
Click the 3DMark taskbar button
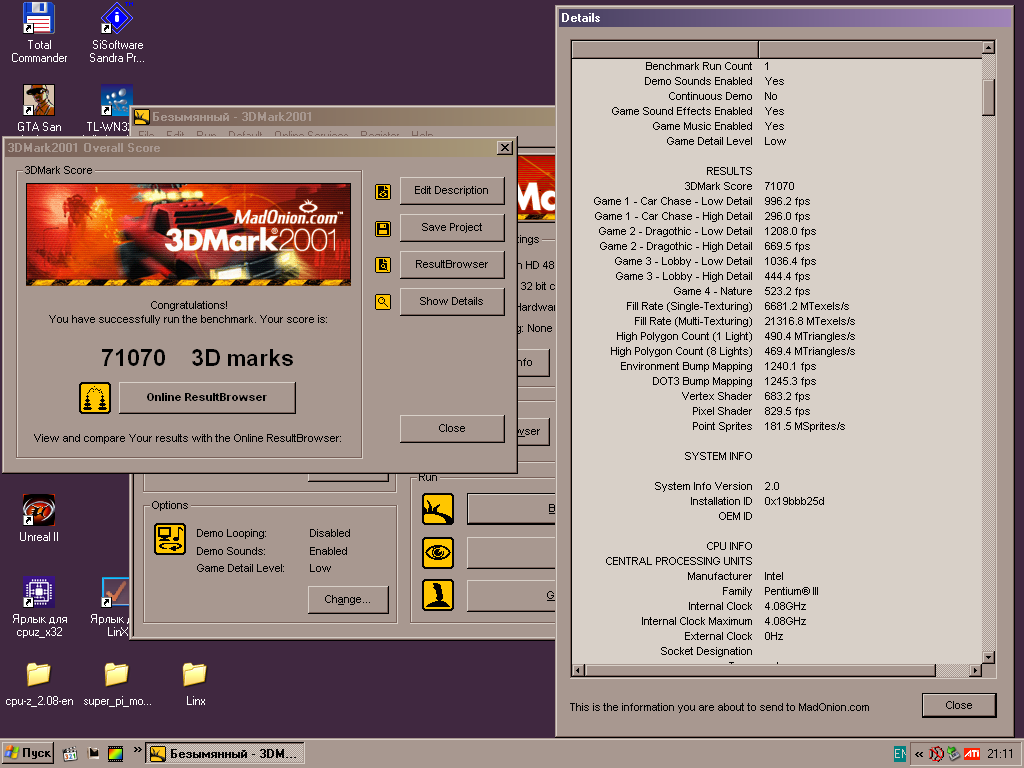225,754
